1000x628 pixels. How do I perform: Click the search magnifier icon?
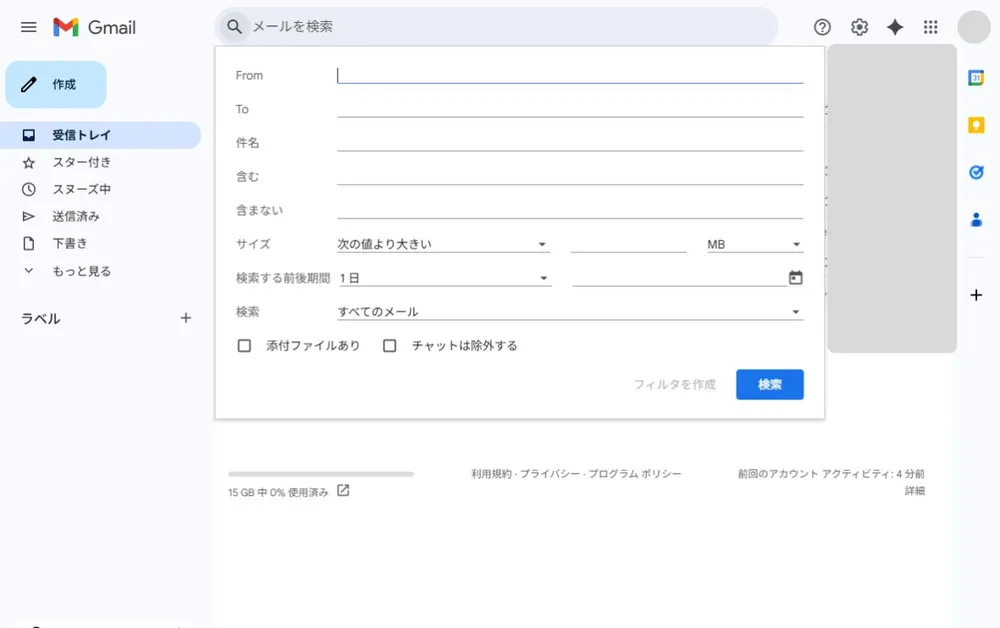[x=234, y=27]
